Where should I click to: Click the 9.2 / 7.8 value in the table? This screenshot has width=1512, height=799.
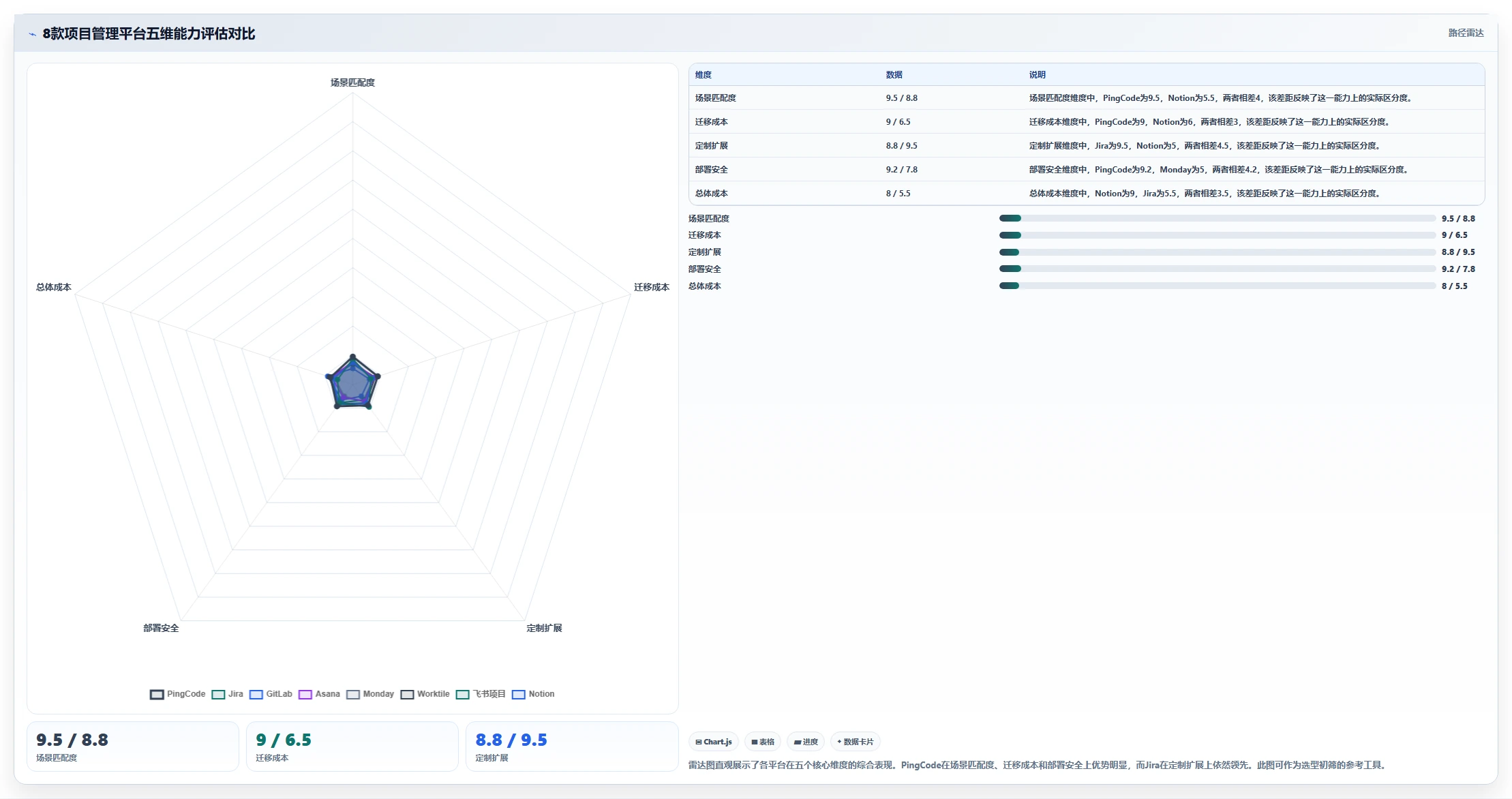902,170
